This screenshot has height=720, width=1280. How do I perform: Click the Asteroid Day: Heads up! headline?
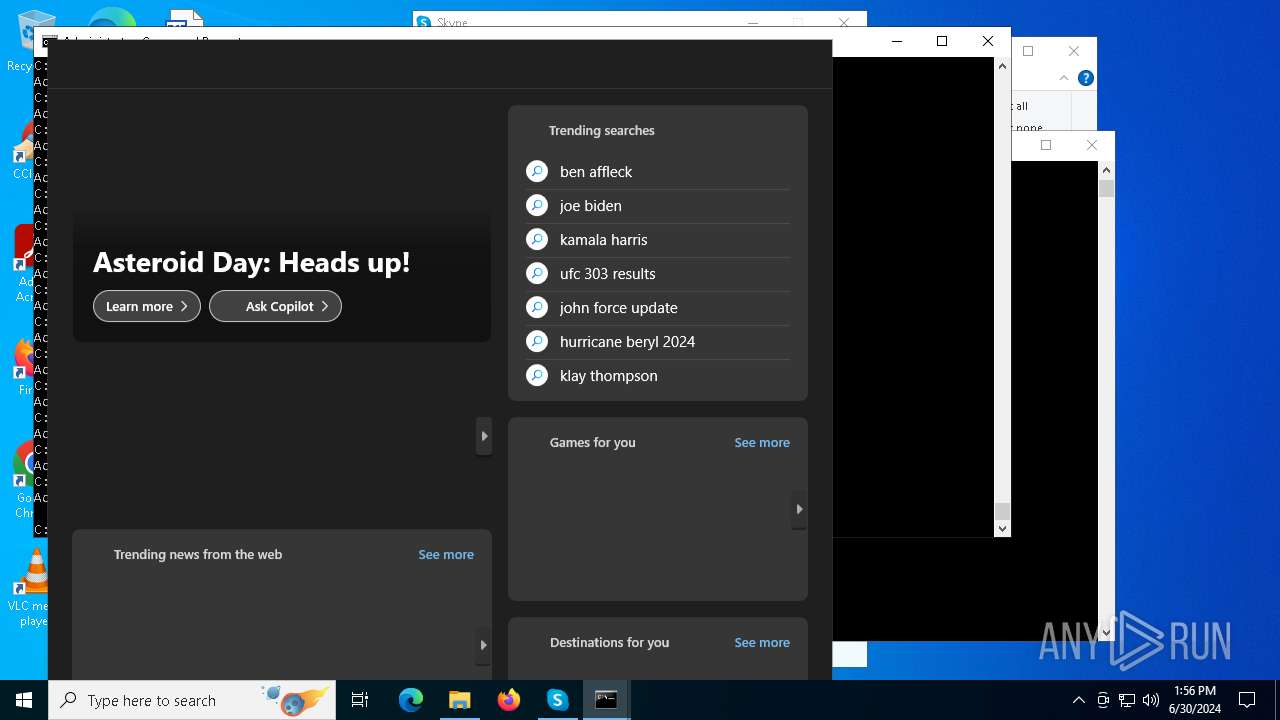point(252,262)
